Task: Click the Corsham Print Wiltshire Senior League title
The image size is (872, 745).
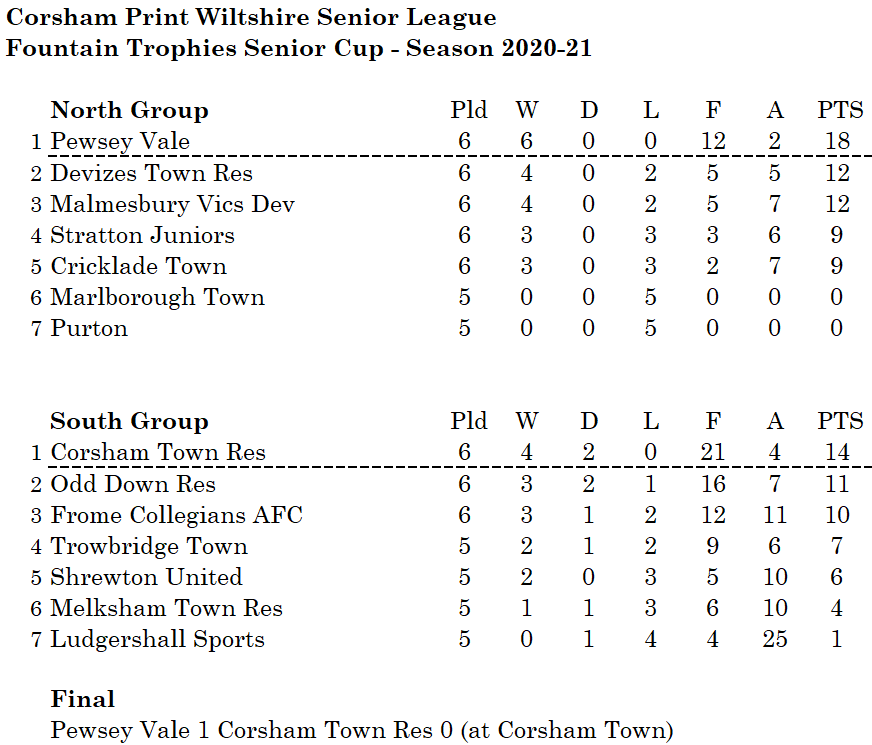Action: (251, 17)
